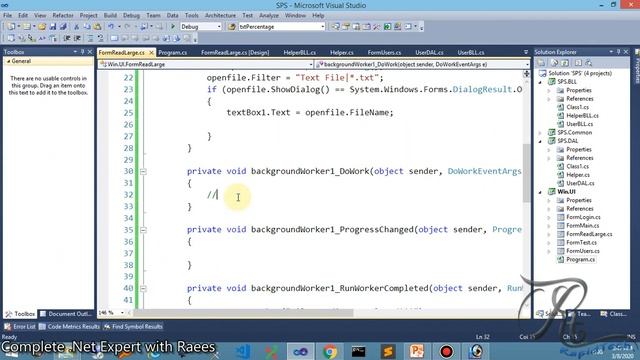Switch to the Document Outline tab

pyautogui.click(x=66, y=314)
